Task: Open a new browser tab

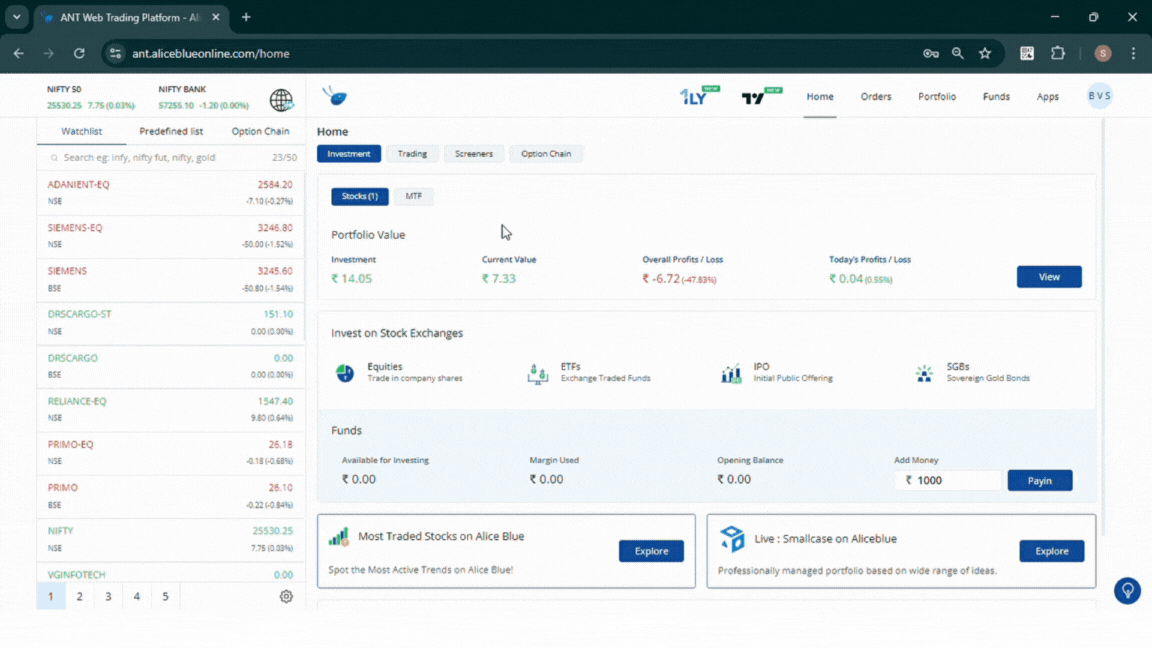Action: [246, 17]
